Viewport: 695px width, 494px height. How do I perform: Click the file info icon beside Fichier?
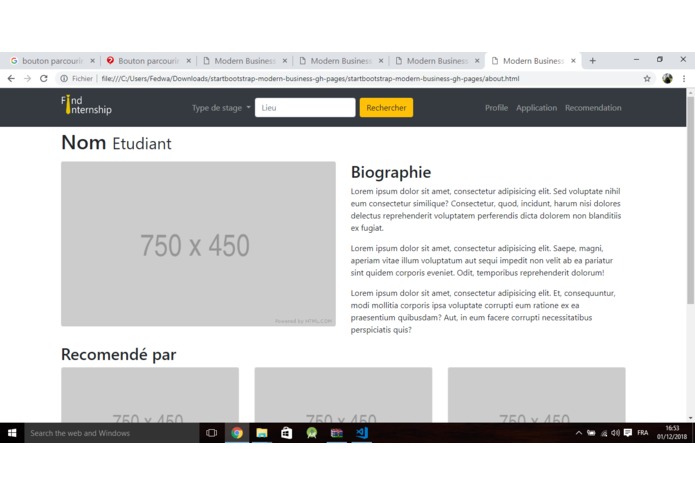[x=64, y=78]
